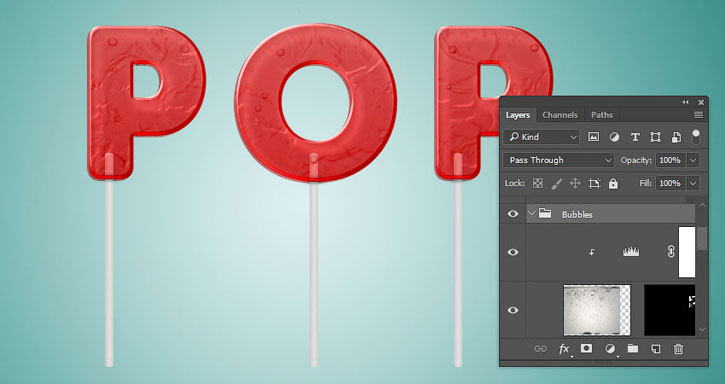Add a layer mask

[586, 348]
